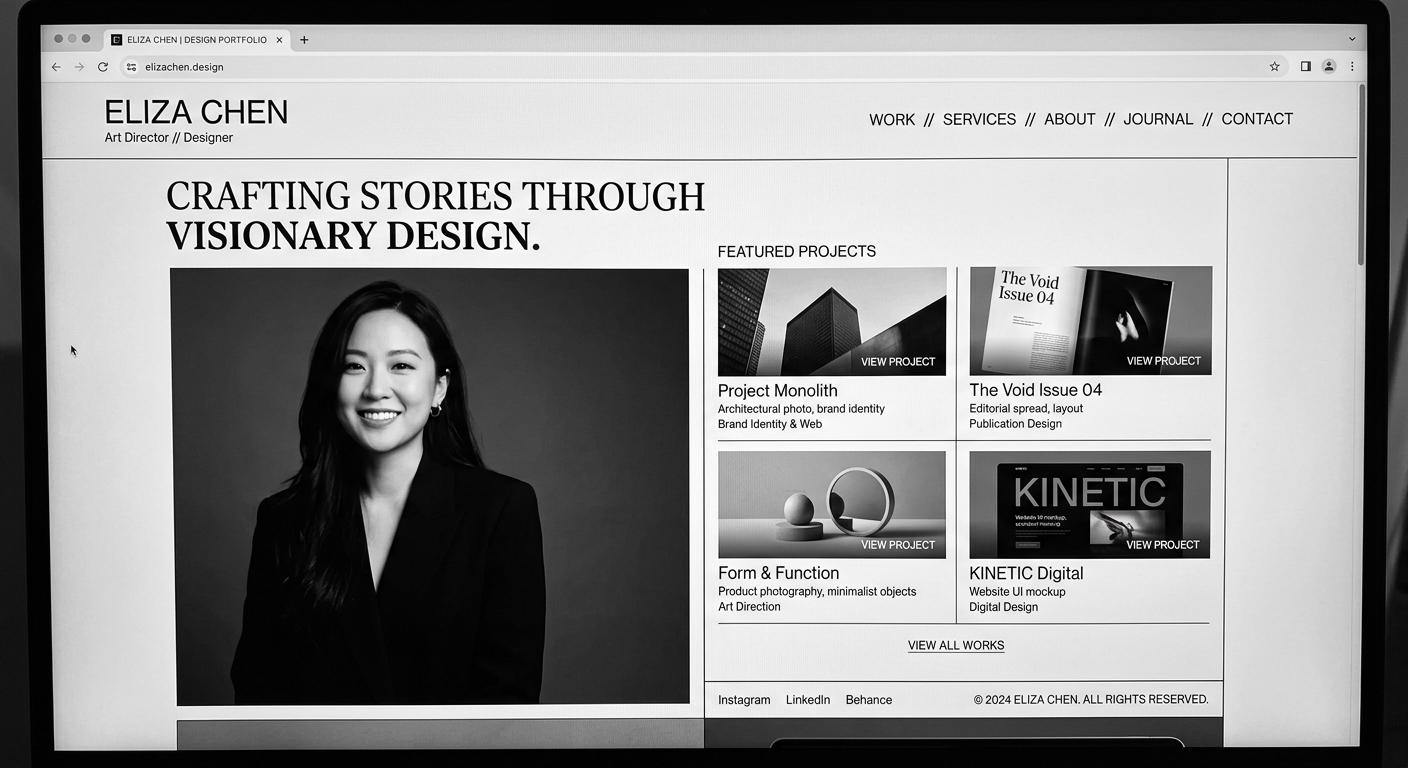This screenshot has width=1408, height=768.
Task: Open the browser three-dot menu
Action: pos(1352,67)
